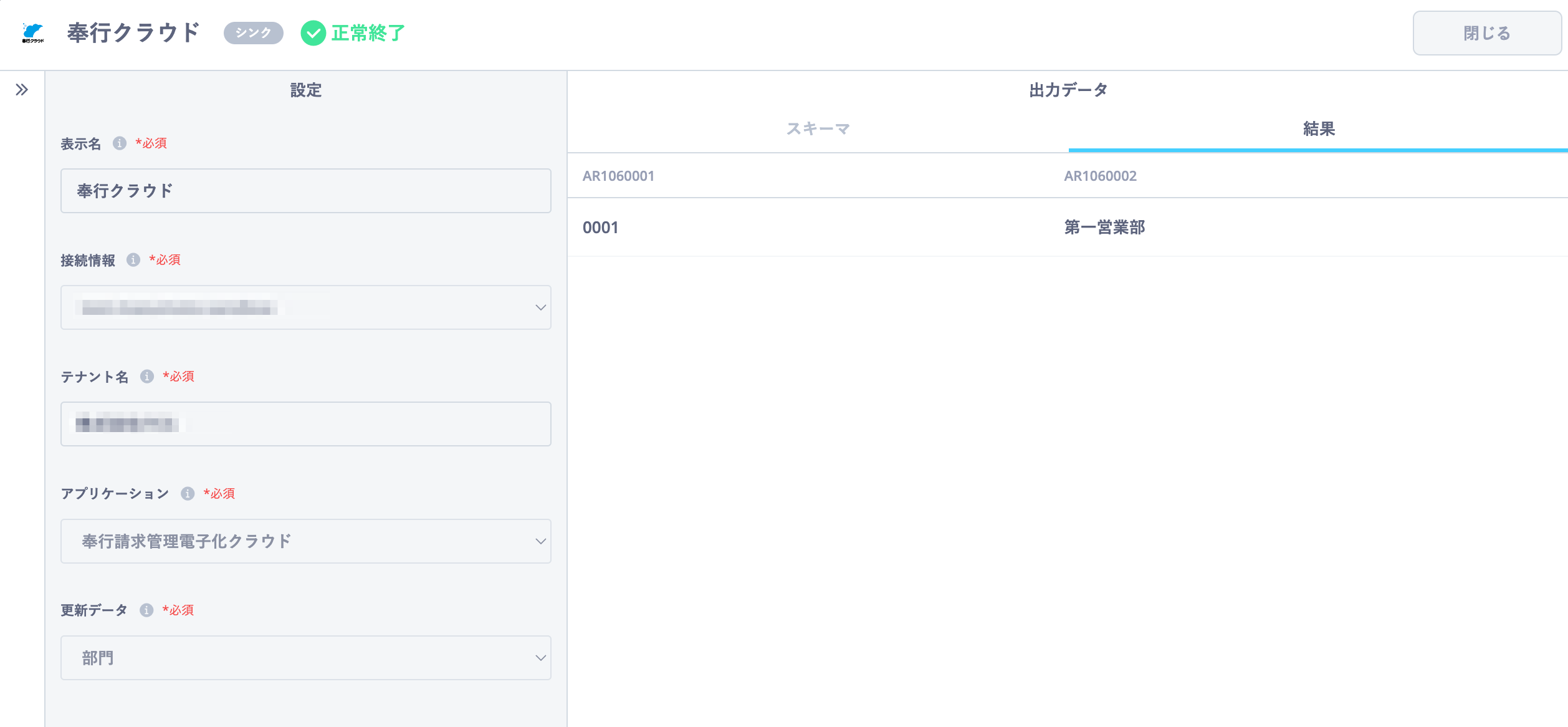Switch to the スキーマ tab
The width and height of the screenshot is (1568, 727).
click(818, 129)
